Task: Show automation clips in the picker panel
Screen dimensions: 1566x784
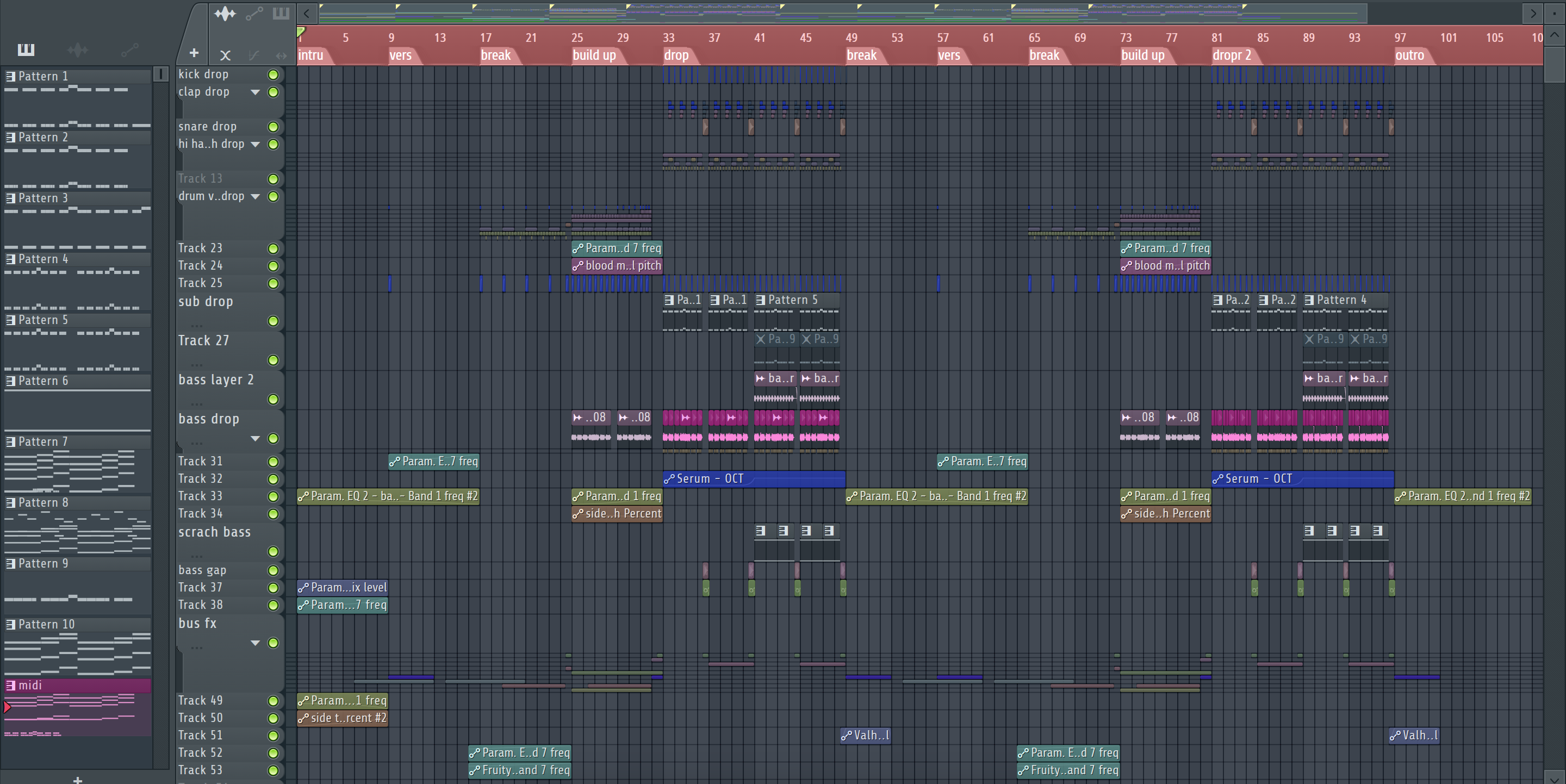Action: (x=129, y=50)
